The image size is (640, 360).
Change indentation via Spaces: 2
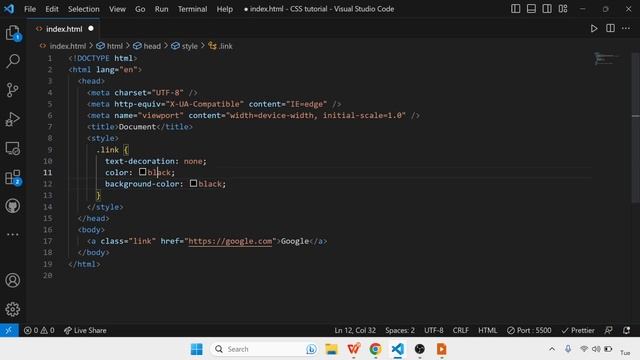click(400, 330)
